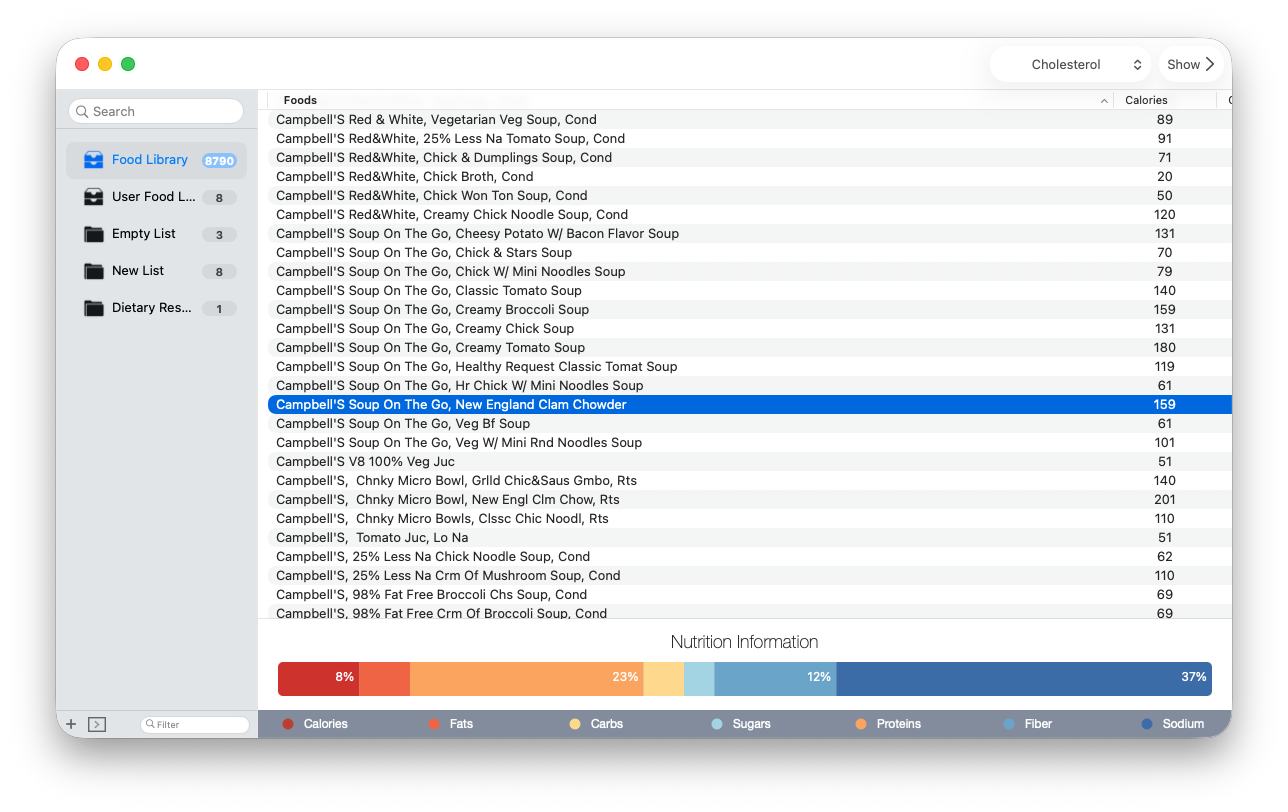Select Chick Won Ton Soup row

(750, 196)
